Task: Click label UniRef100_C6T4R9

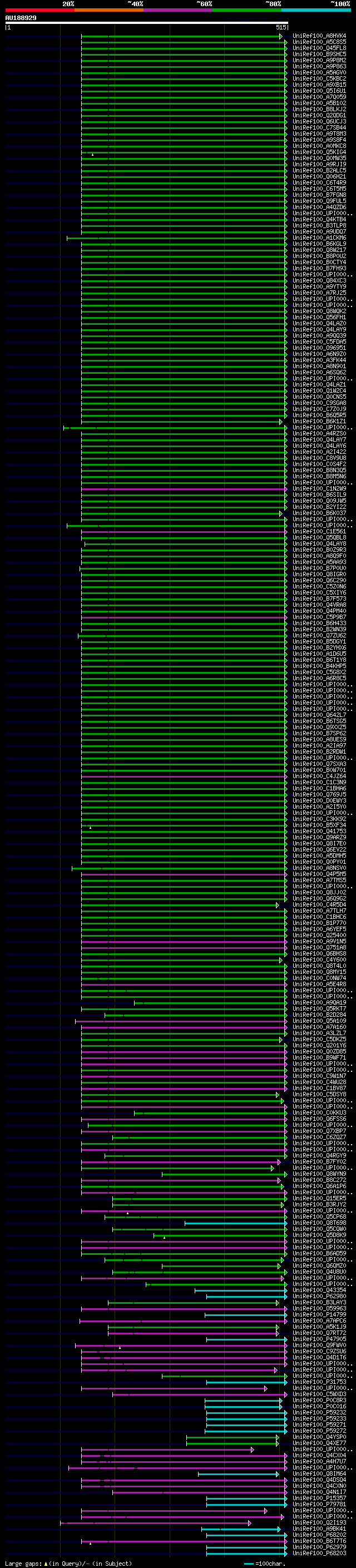Action: [319, 182]
